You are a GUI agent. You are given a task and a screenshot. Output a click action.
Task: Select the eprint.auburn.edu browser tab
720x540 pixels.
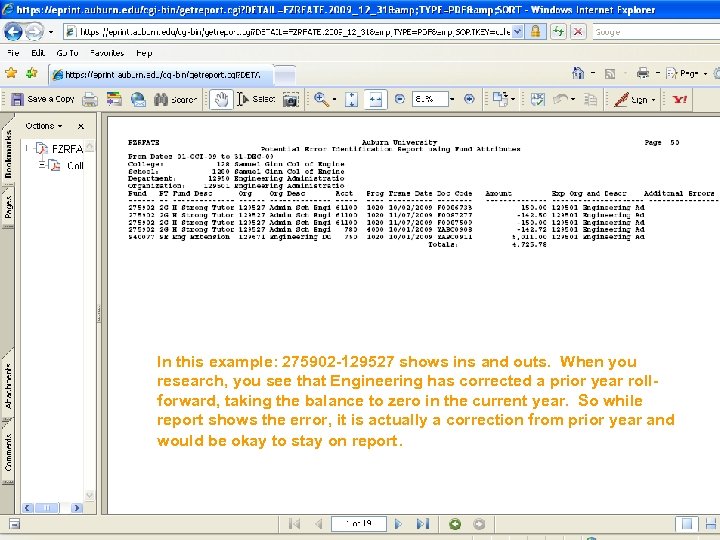[161, 75]
